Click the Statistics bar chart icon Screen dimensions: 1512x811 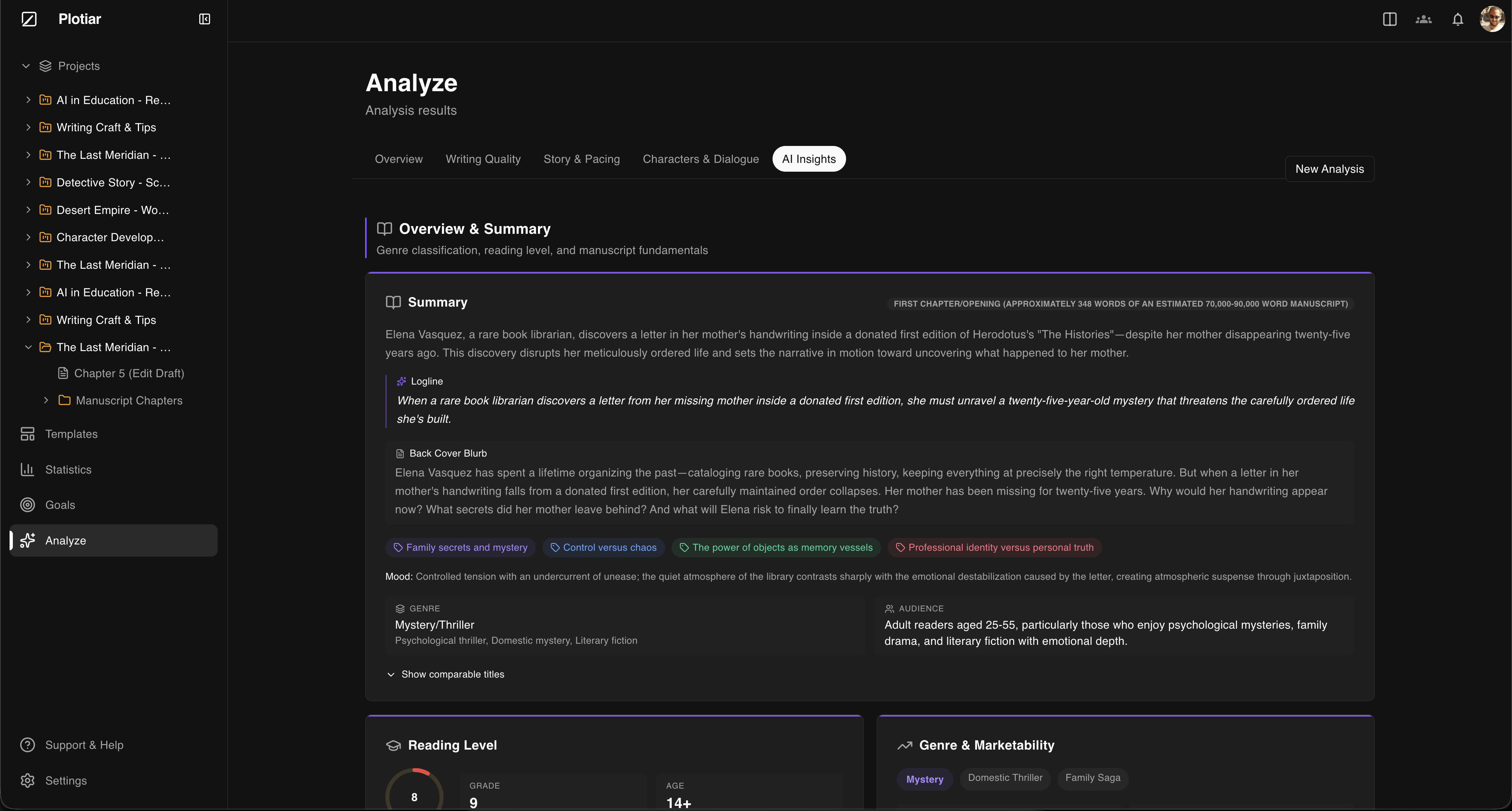click(28, 469)
